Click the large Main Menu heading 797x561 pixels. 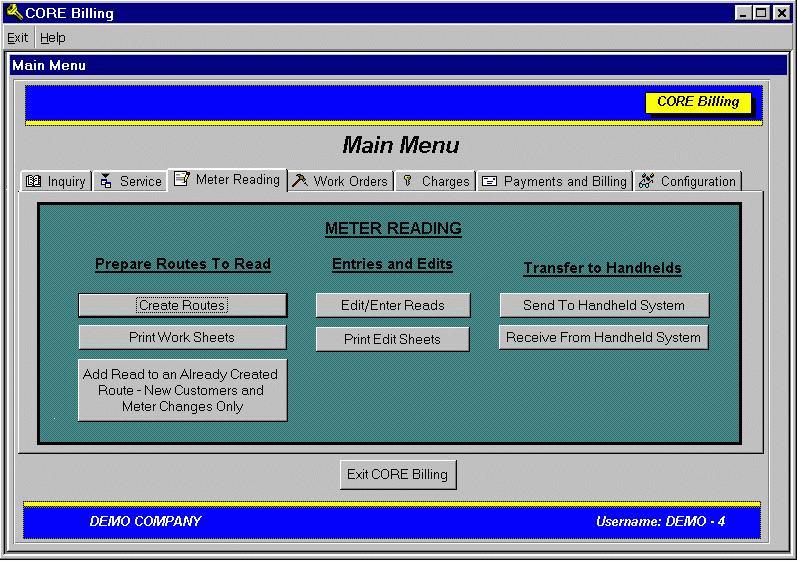pyautogui.click(x=401, y=145)
